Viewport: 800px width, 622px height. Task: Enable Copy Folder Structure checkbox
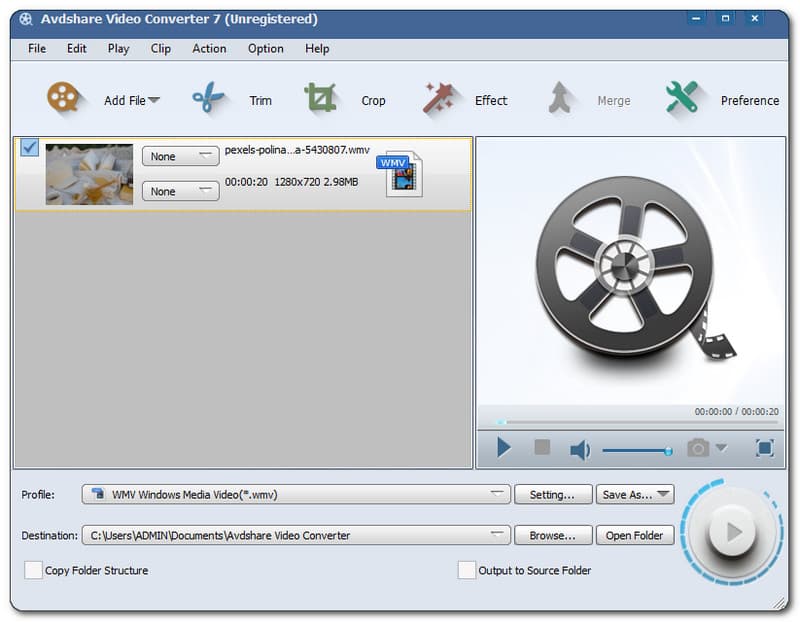coord(33,570)
